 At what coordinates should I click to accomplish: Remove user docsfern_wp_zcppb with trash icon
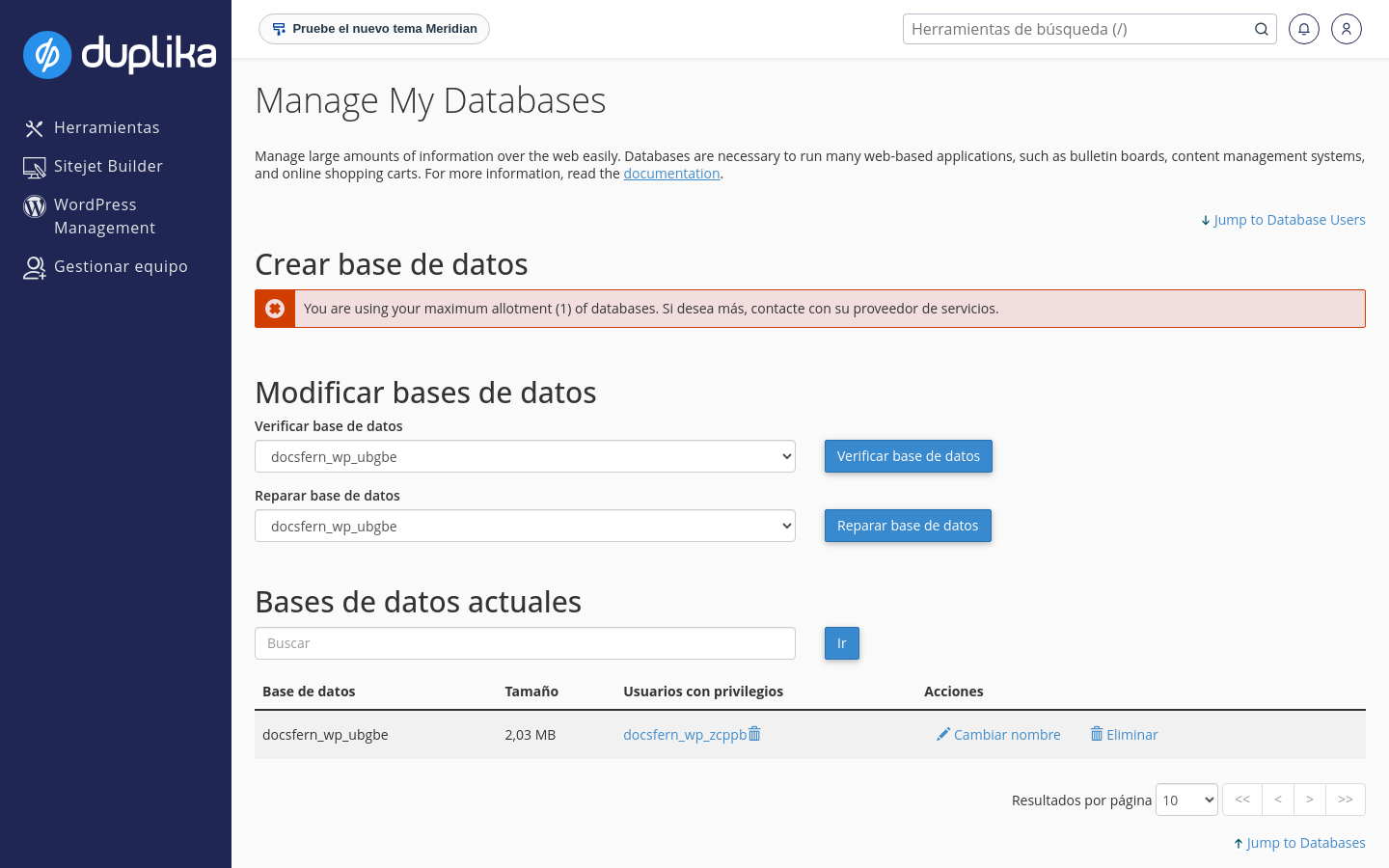(754, 734)
